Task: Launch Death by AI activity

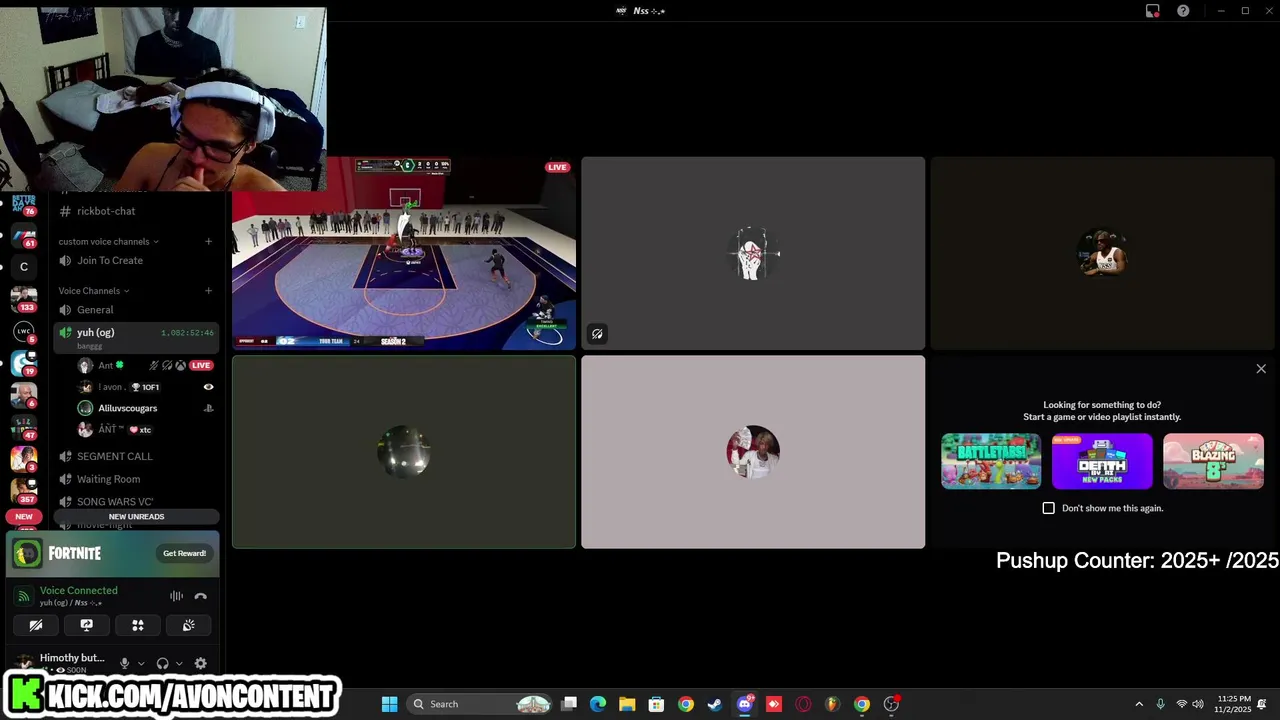Action: pyautogui.click(x=1102, y=461)
